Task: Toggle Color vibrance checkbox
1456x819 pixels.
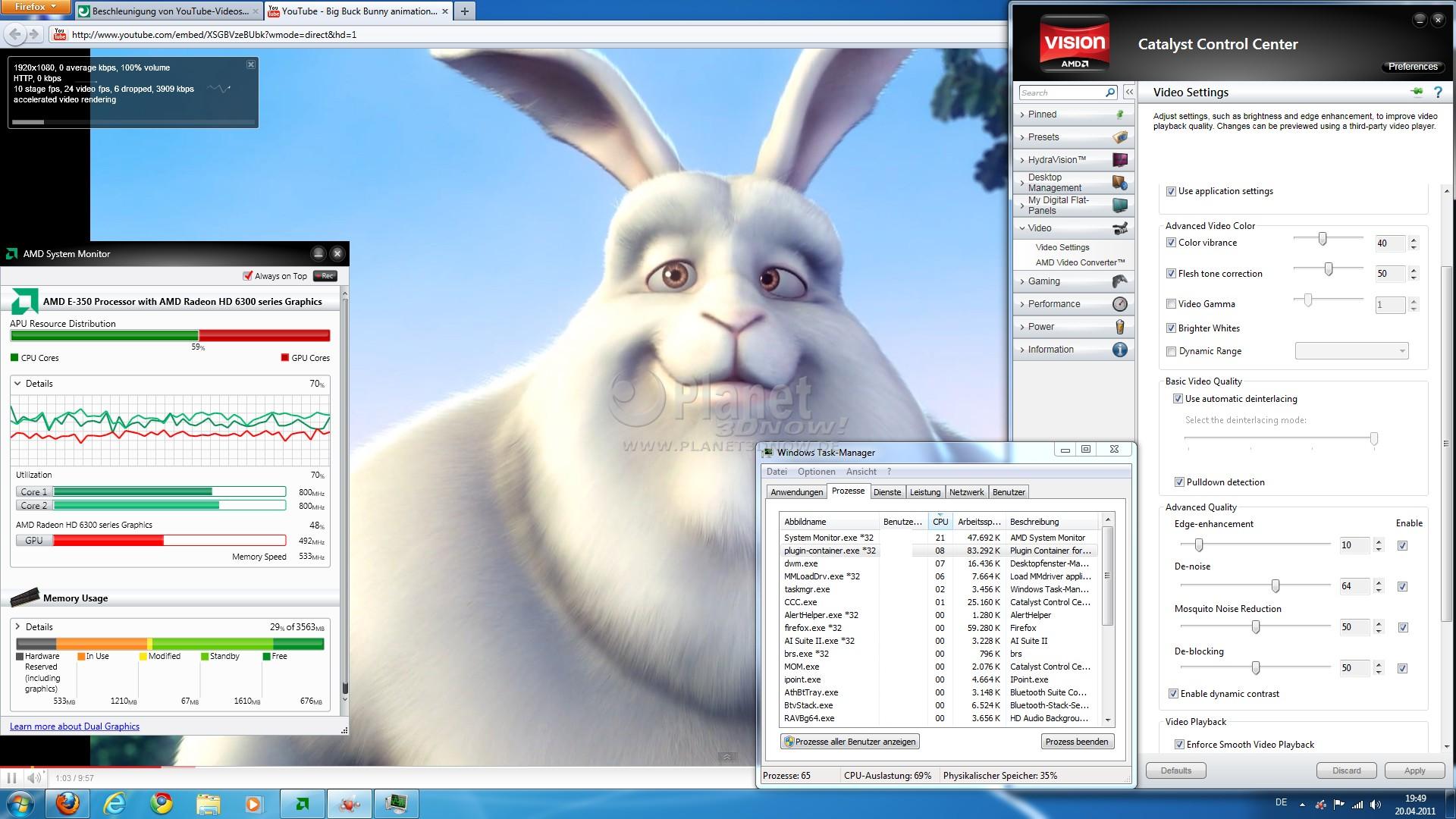Action: [1171, 243]
